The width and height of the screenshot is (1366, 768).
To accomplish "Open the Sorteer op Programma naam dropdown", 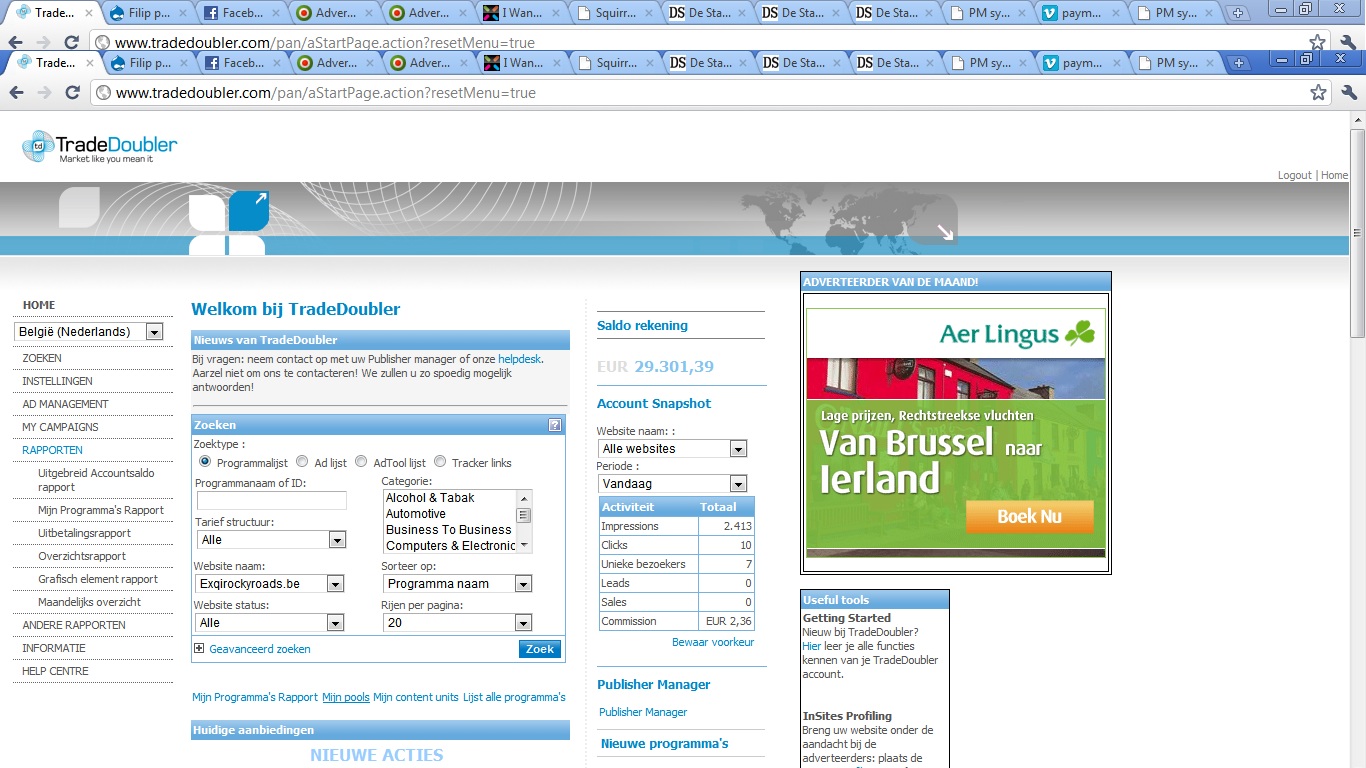I will tap(458, 584).
